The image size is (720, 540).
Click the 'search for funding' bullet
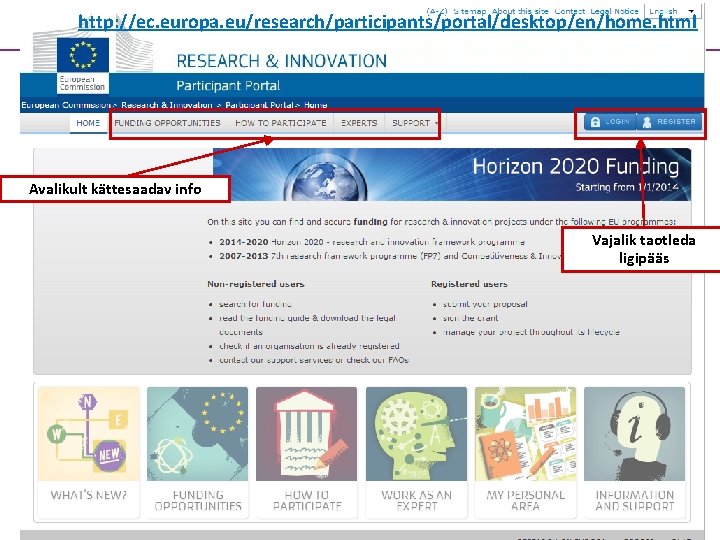click(x=255, y=304)
